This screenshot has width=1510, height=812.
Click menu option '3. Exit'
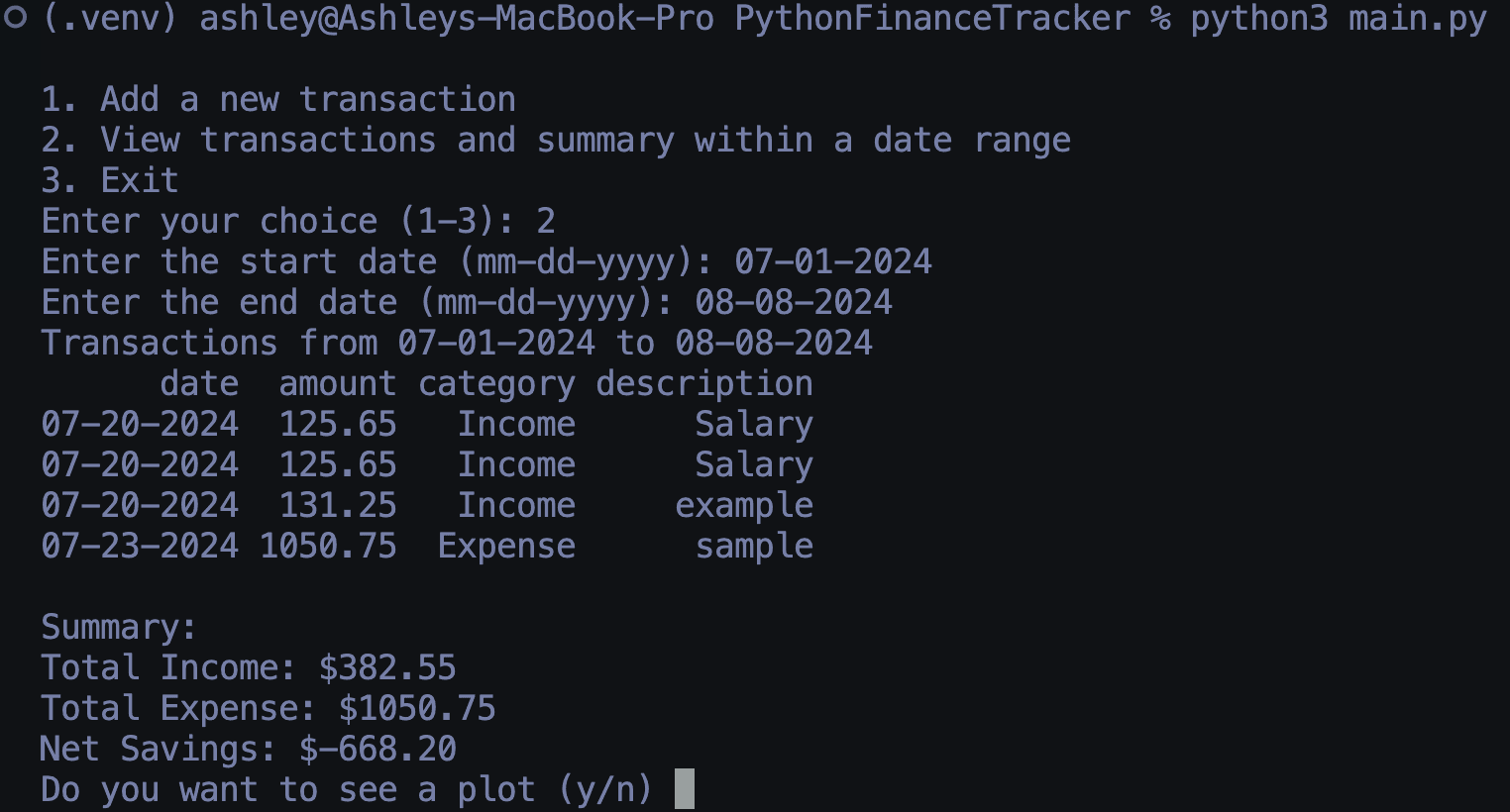[110, 180]
